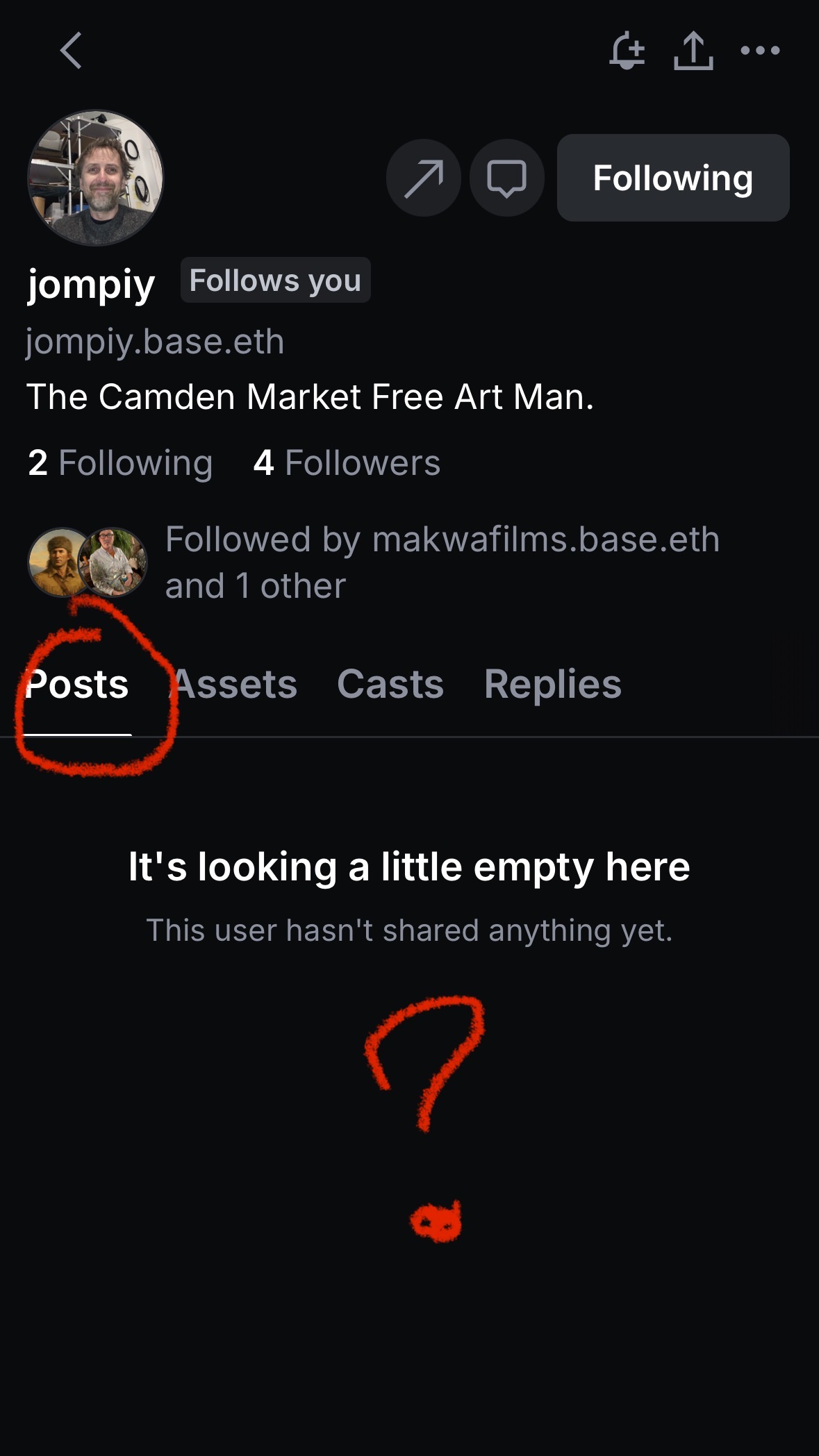Tap the jompiy.base.eth name
Image resolution: width=819 pixels, height=1456 pixels.
[155, 342]
